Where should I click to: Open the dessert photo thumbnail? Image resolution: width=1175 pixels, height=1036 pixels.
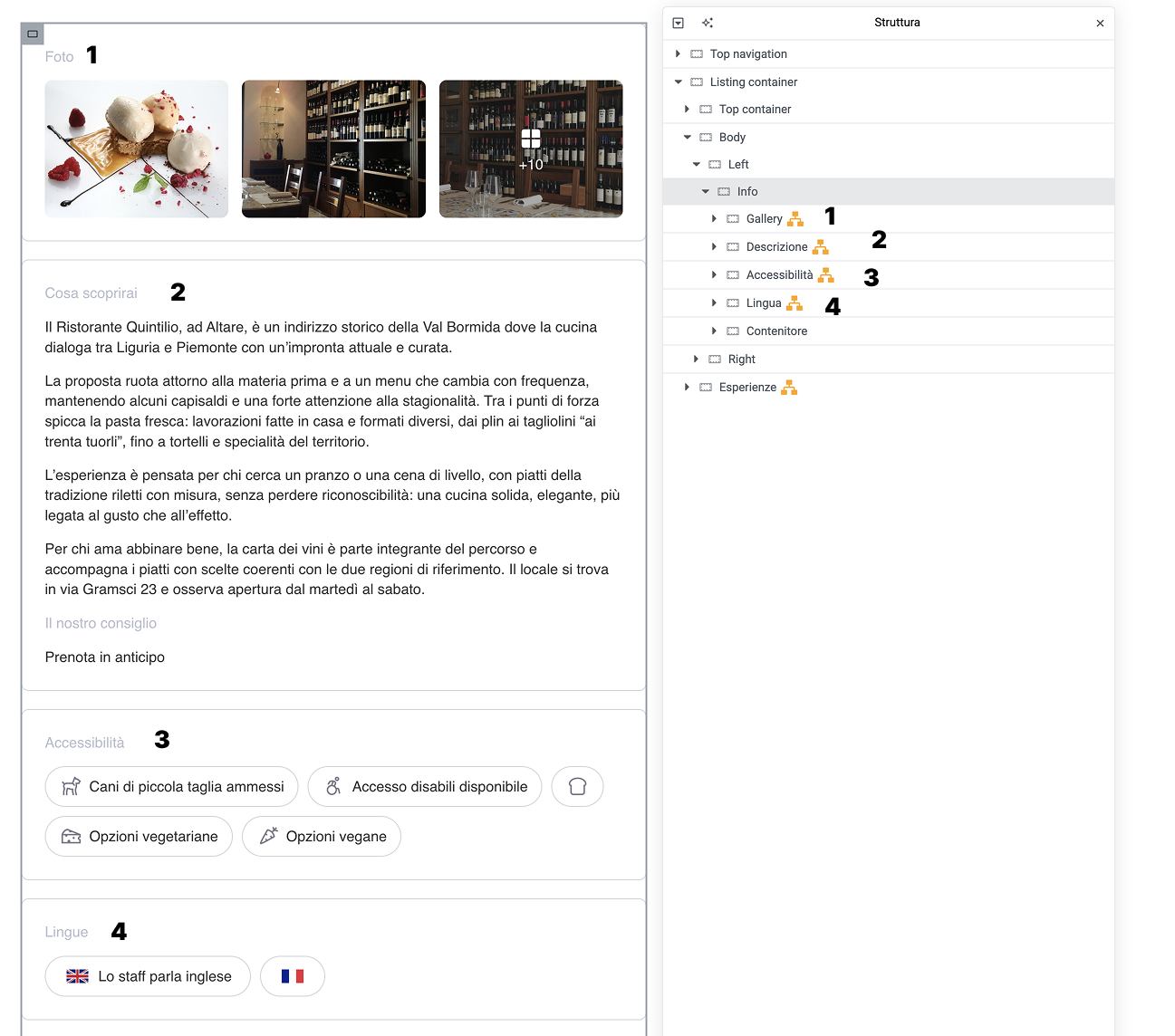point(137,149)
